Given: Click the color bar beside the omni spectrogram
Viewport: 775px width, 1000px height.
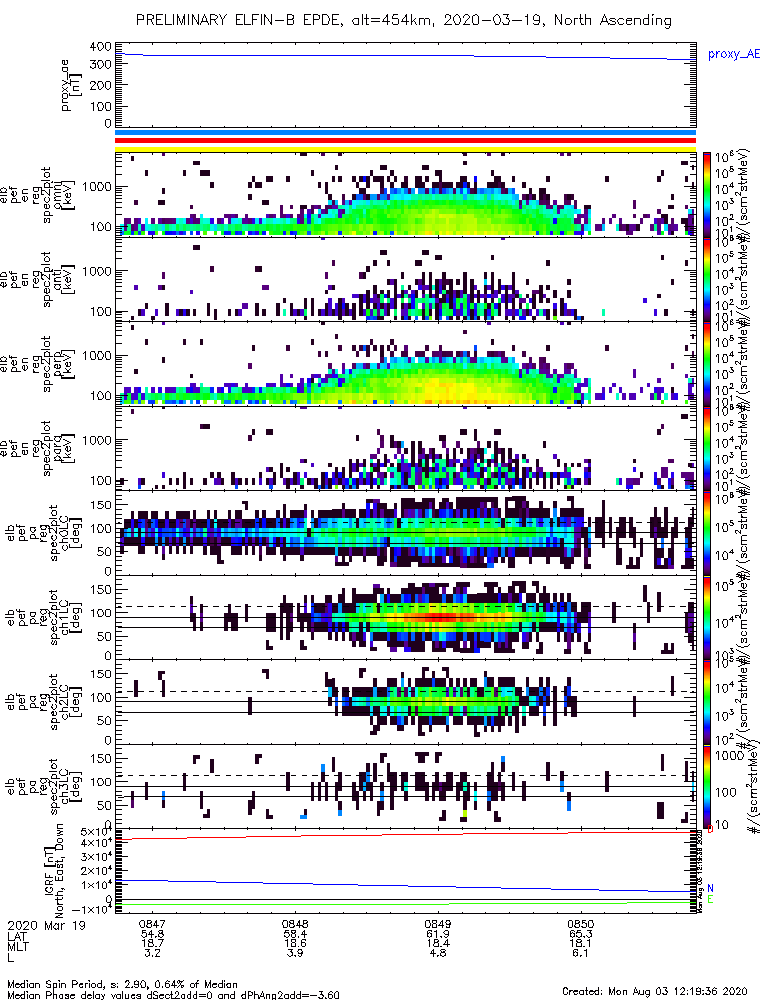Looking at the screenshot, I should [706, 195].
